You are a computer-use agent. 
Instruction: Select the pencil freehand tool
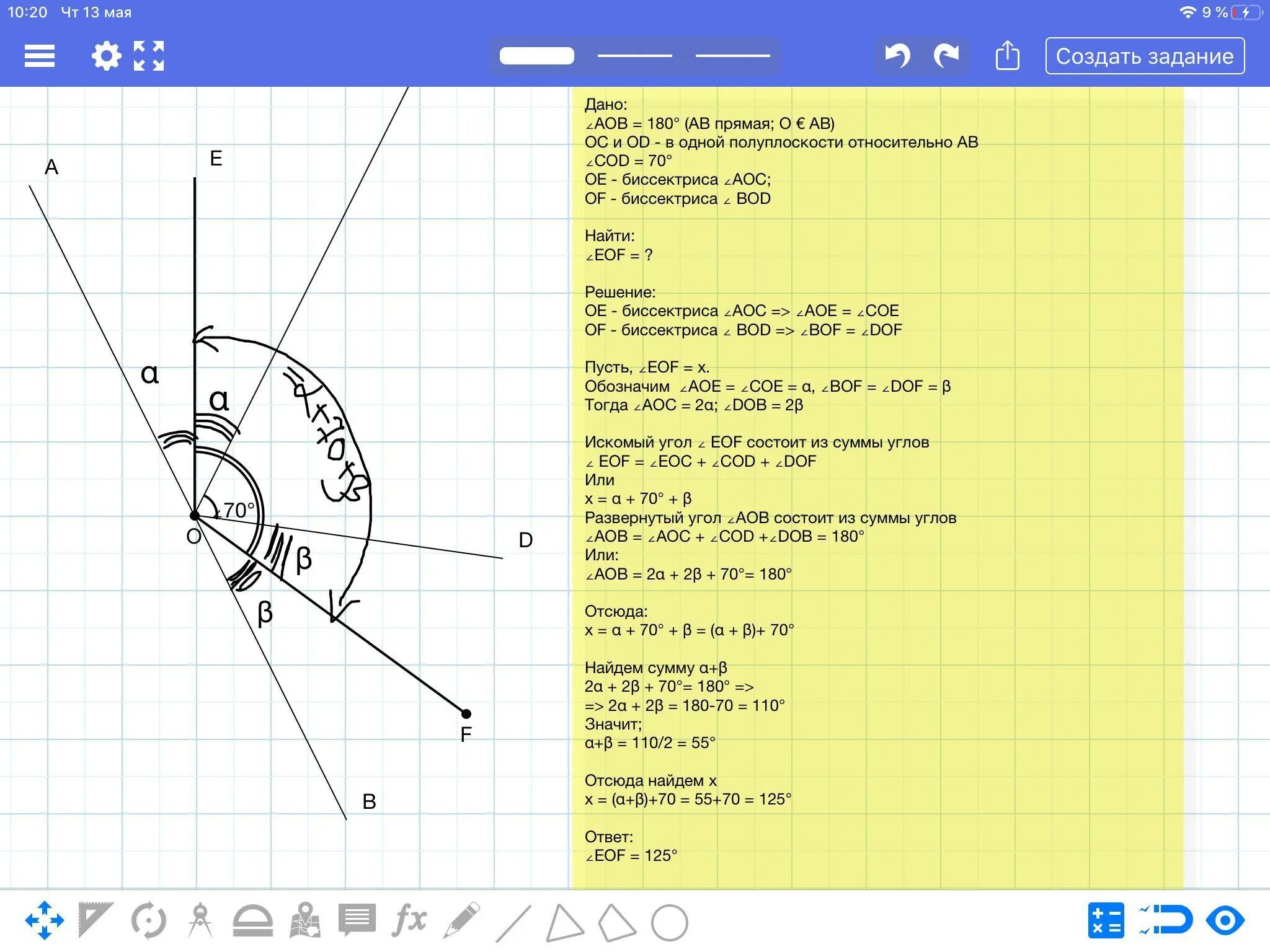click(461, 920)
